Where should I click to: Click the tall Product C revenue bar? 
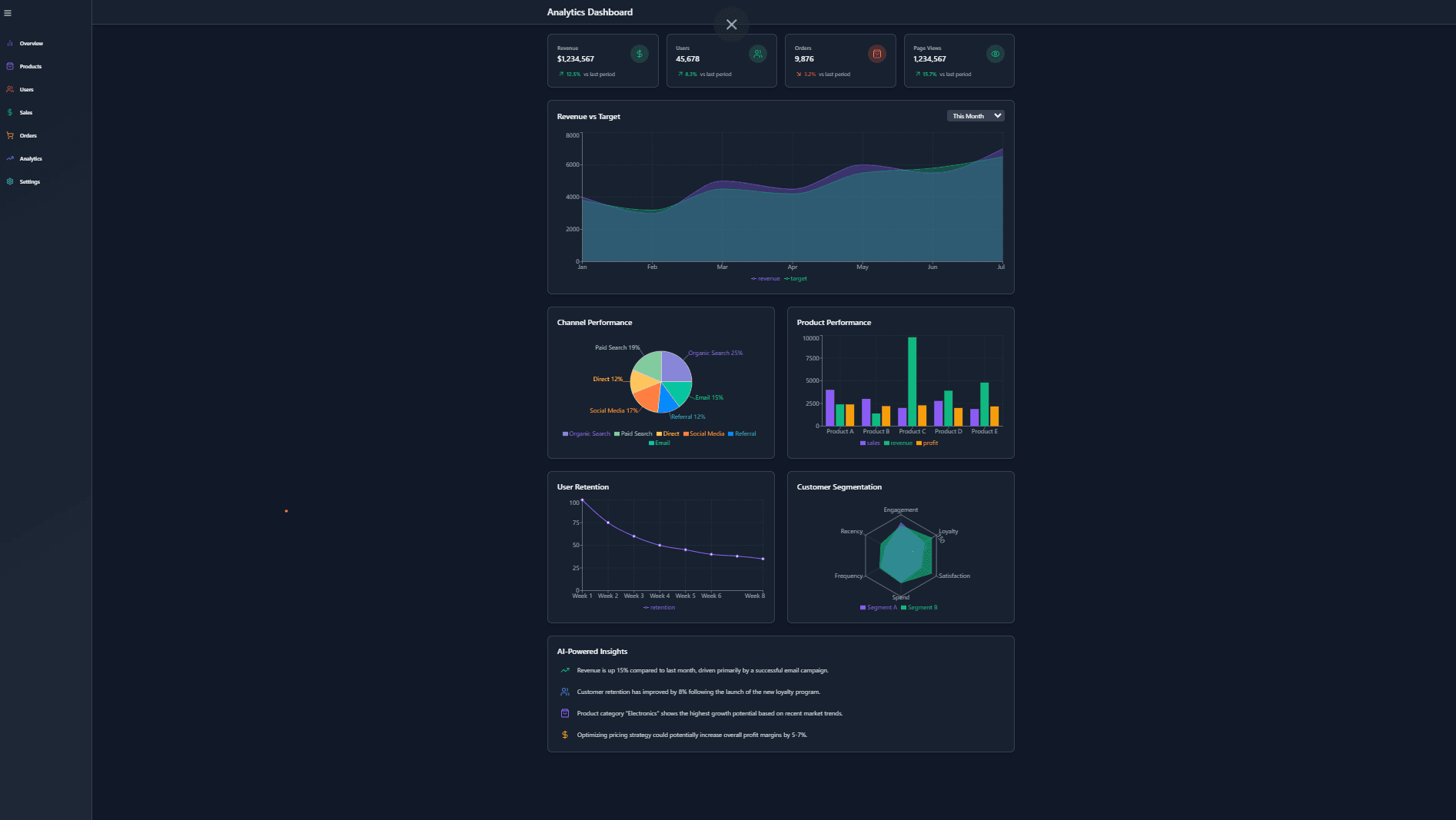[x=912, y=380]
